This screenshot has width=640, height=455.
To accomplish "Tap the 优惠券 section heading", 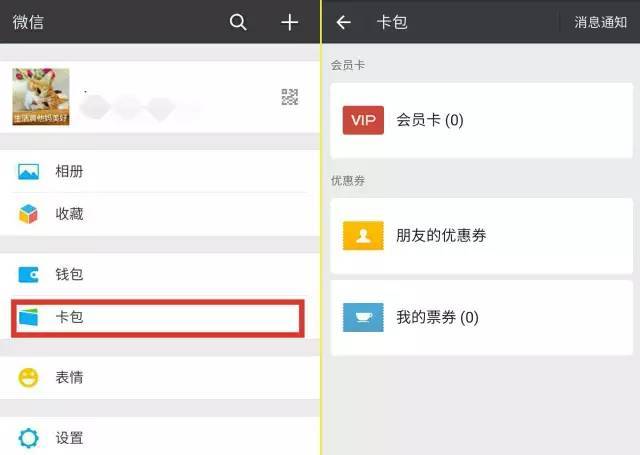I will (347, 180).
